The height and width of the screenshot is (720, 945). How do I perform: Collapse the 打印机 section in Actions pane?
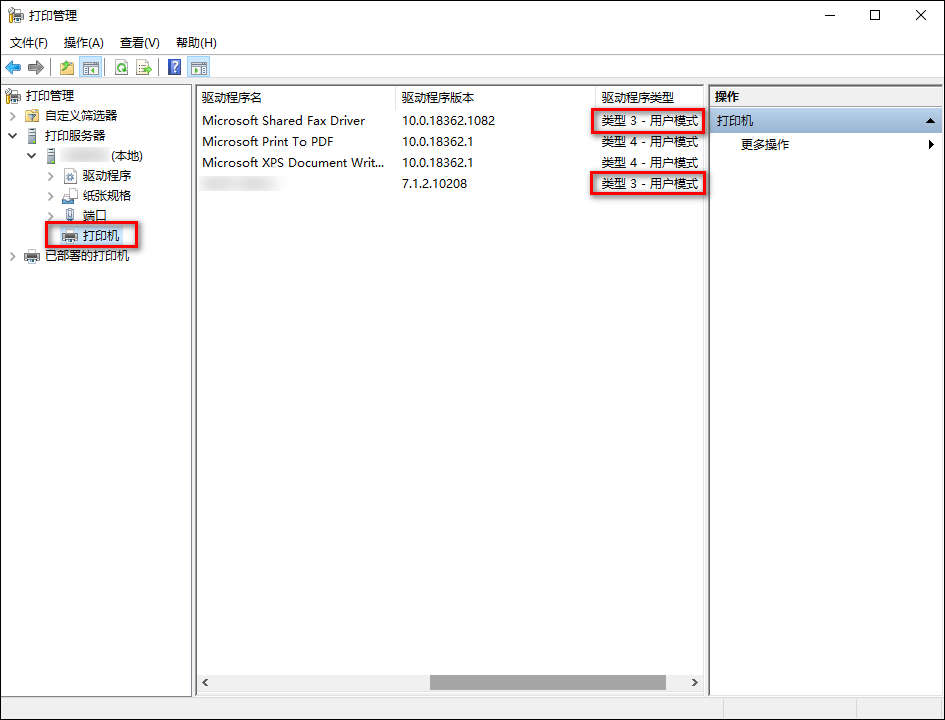pos(930,121)
